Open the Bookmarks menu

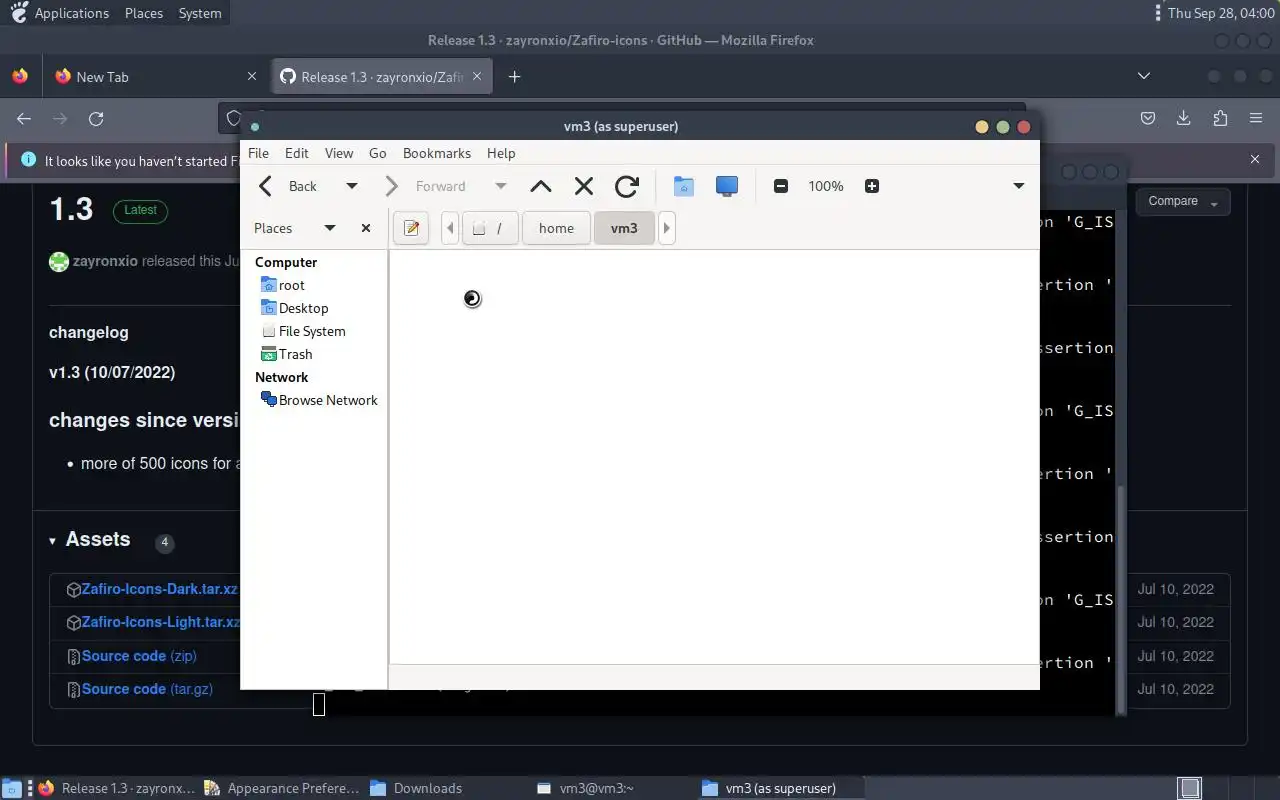437,153
